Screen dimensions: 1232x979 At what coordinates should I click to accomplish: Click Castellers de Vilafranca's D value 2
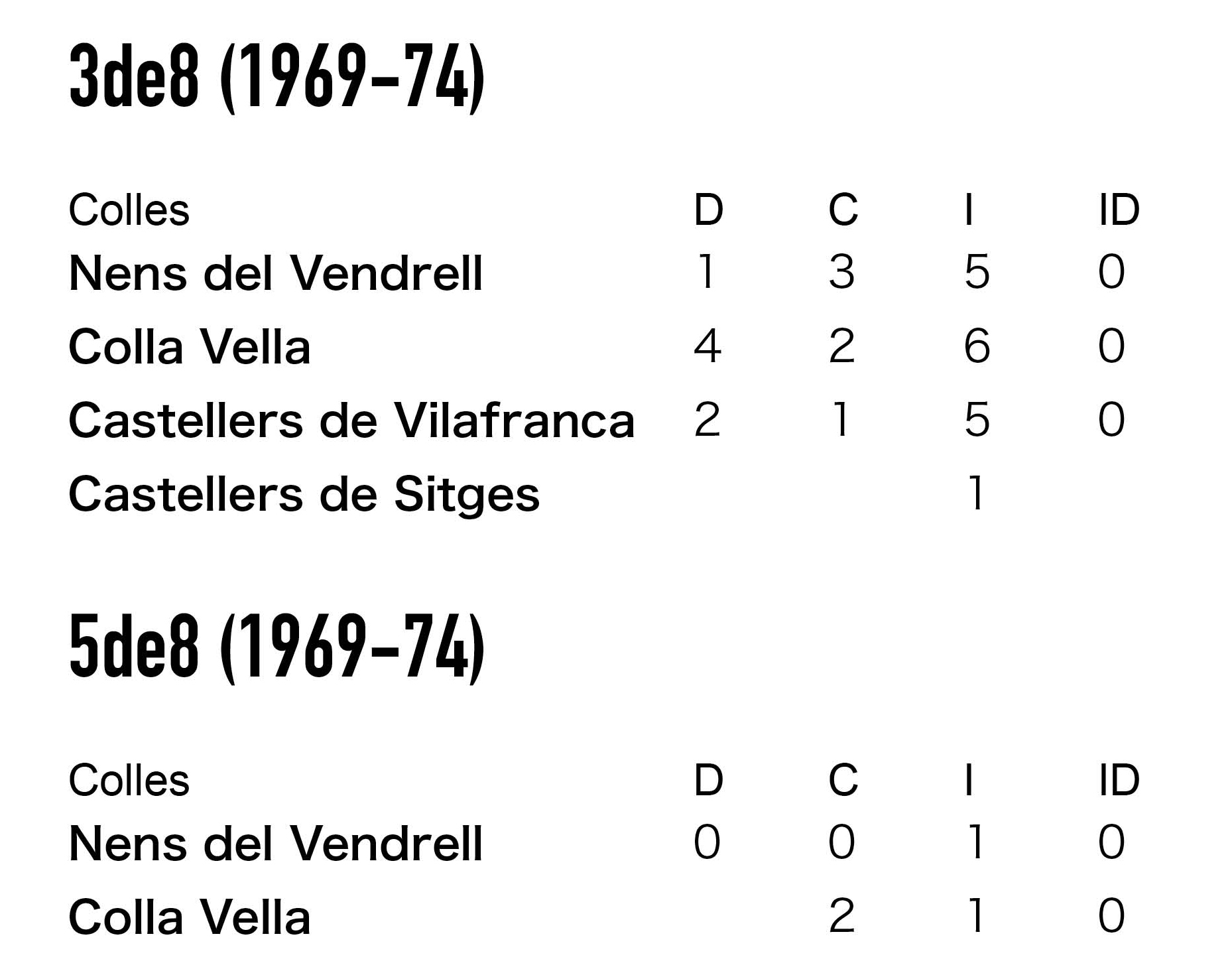[708, 419]
